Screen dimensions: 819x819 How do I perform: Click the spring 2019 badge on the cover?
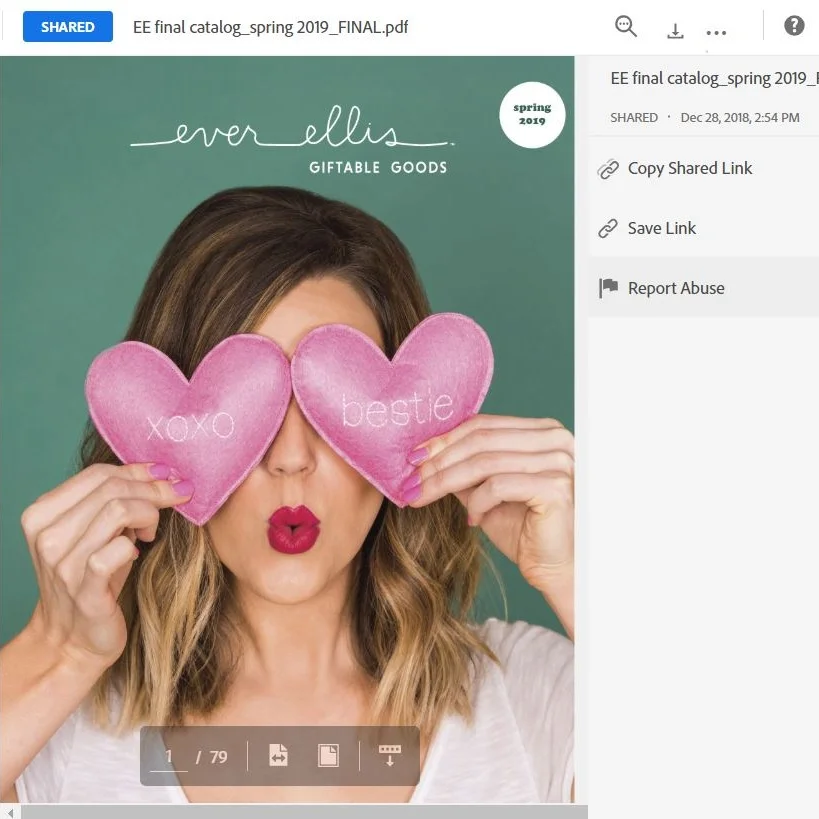[x=531, y=114]
